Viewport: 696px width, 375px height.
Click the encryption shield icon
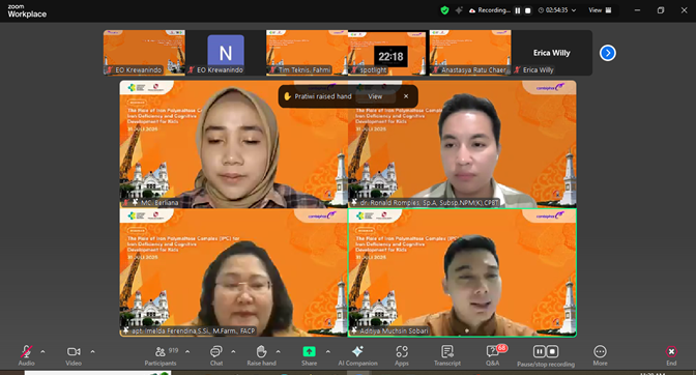coord(444,10)
